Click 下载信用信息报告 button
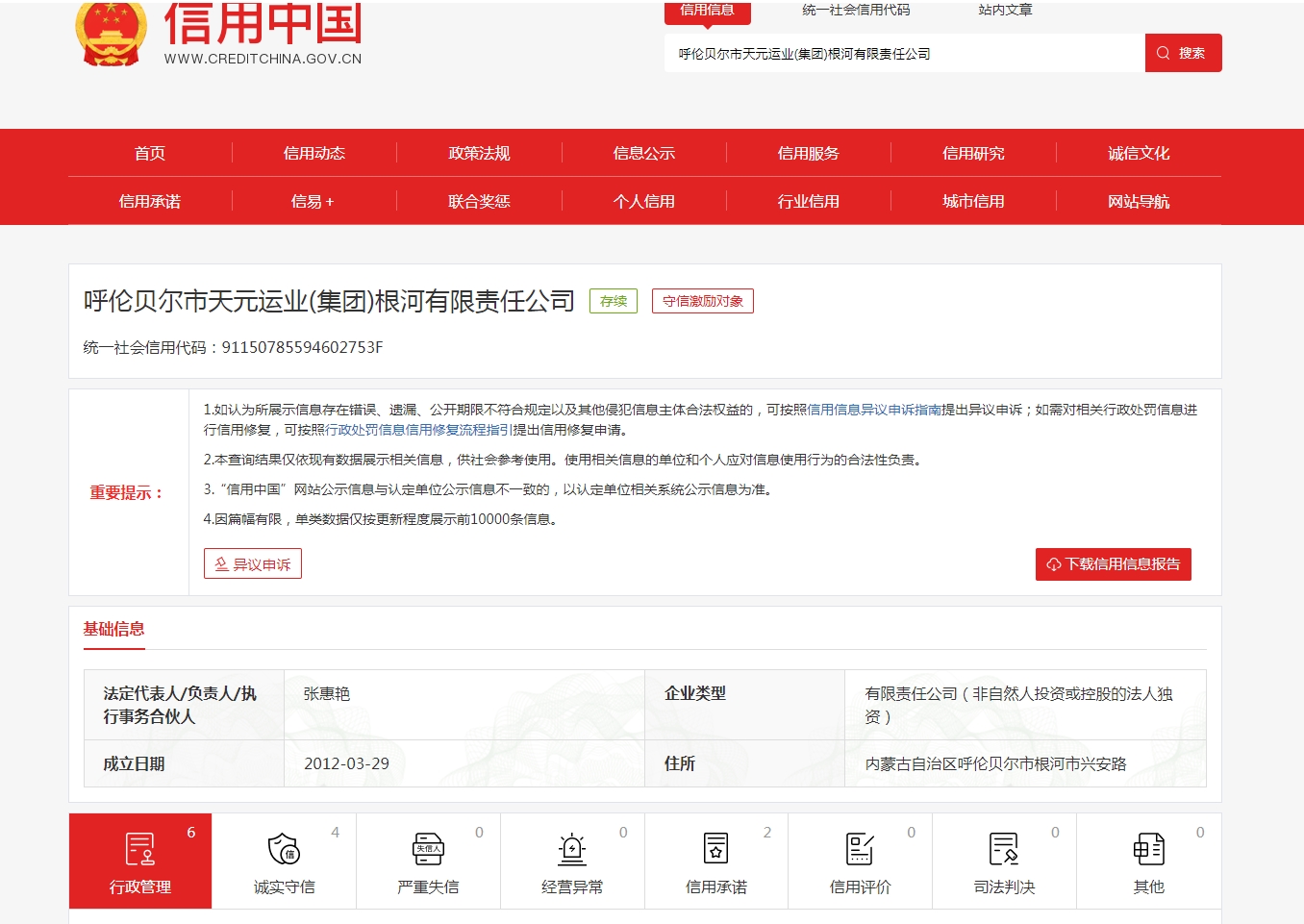Image resolution: width=1304 pixels, height=924 pixels. point(1114,564)
